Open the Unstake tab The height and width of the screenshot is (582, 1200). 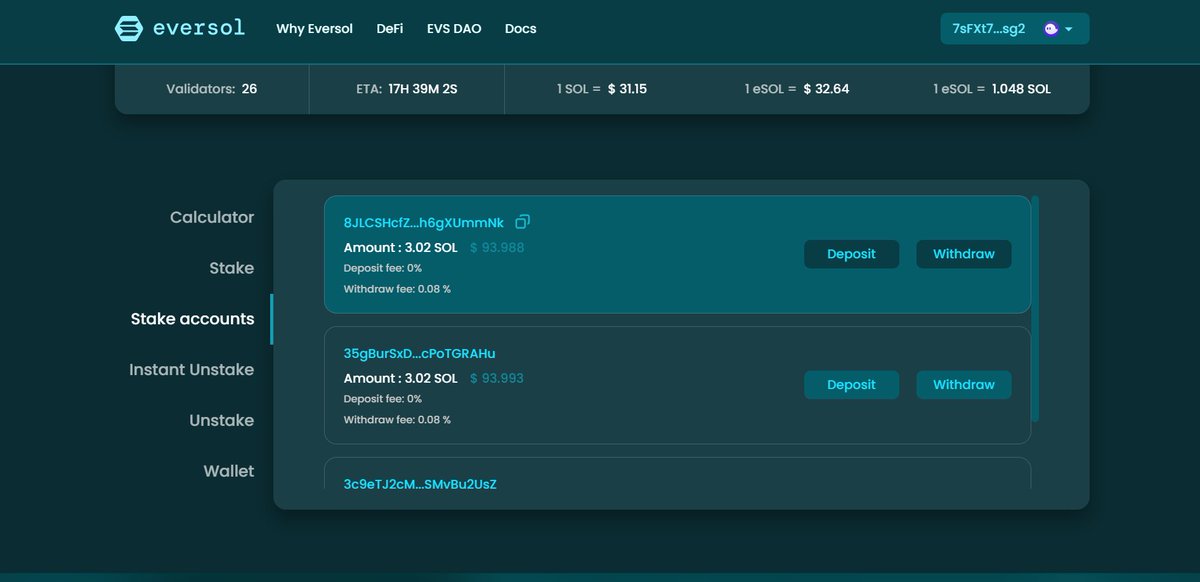(x=222, y=420)
